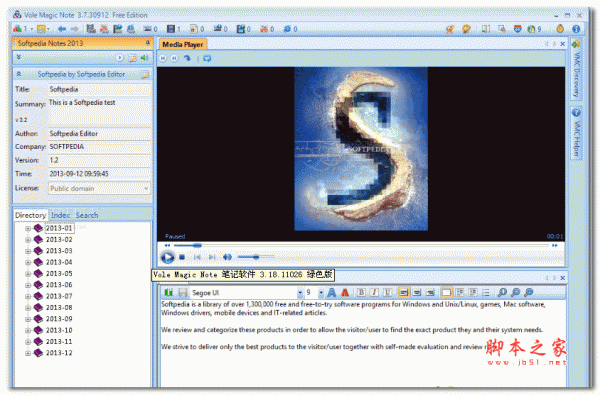This screenshot has width=600, height=395.
Task: Click the rewind arrows left of seek bar
Action: click(x=167, y=245)
